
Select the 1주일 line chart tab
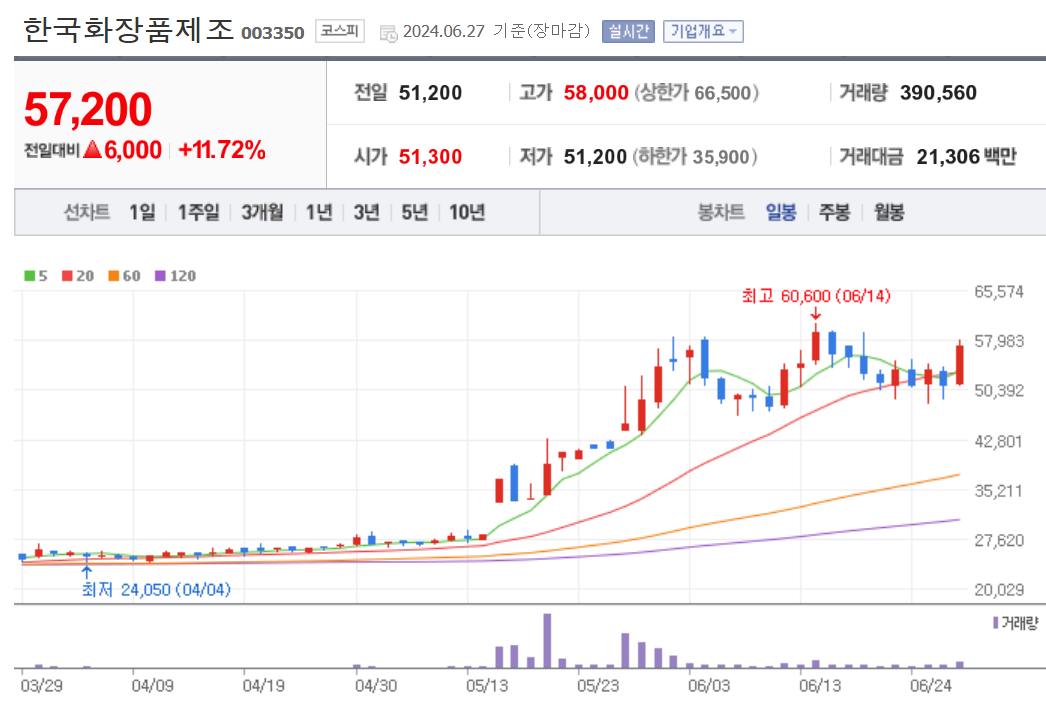[198, 212]
